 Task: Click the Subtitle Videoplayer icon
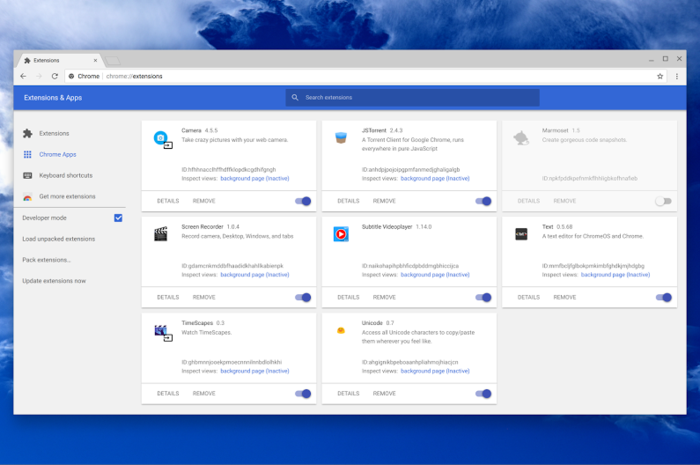341,234
